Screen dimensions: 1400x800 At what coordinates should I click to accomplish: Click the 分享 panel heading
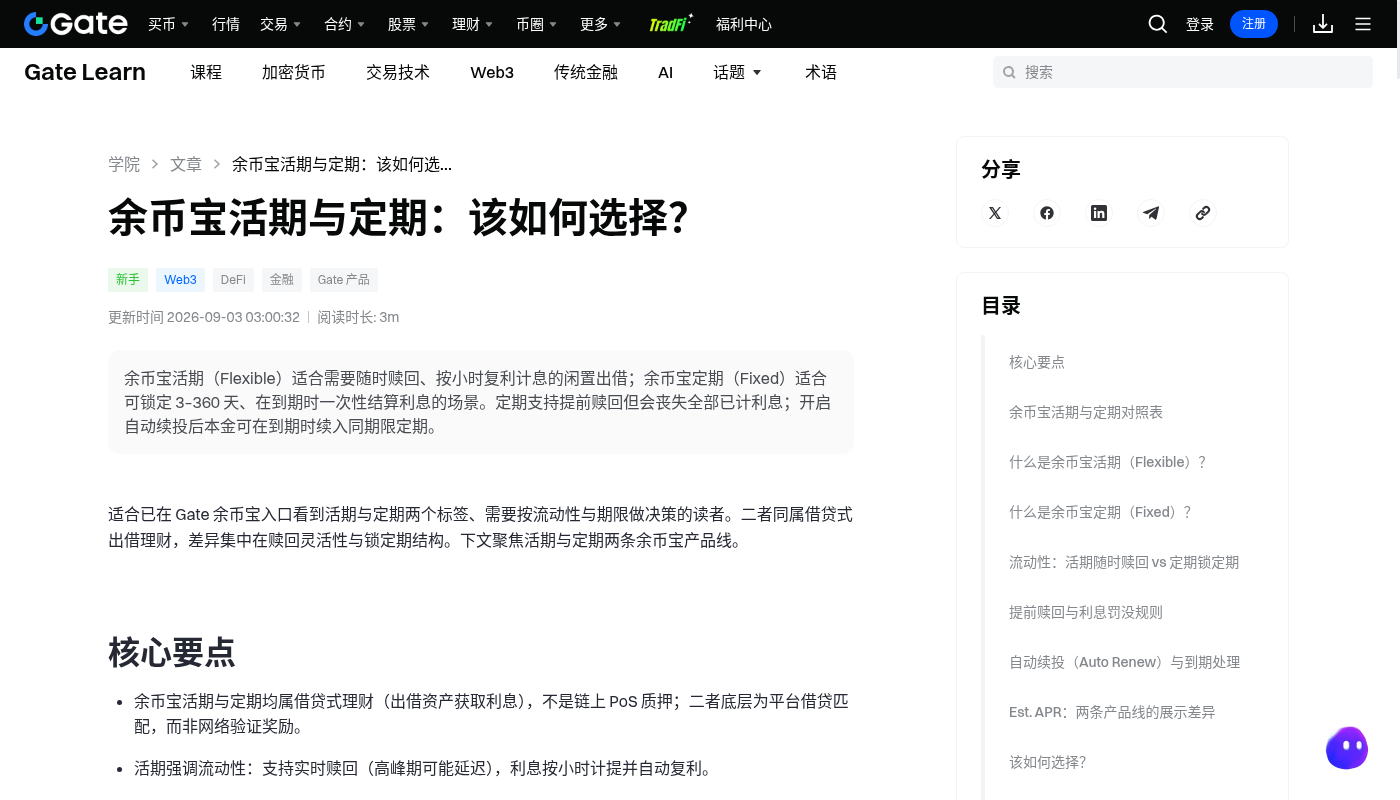pyautogui.click(x=1001, y=169)
